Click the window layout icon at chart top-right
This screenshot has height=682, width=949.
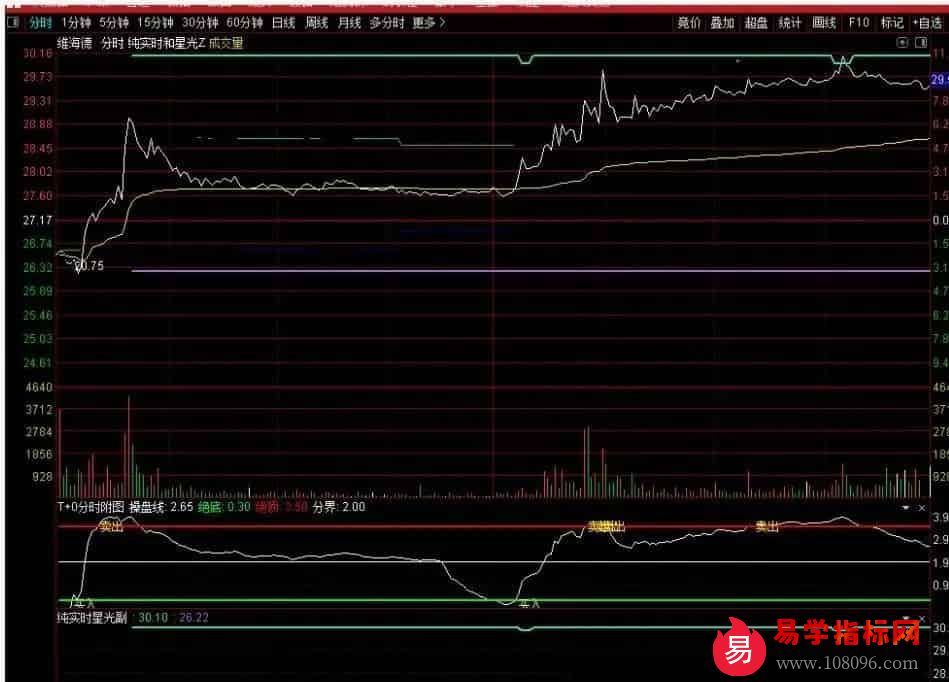(919, 43)
